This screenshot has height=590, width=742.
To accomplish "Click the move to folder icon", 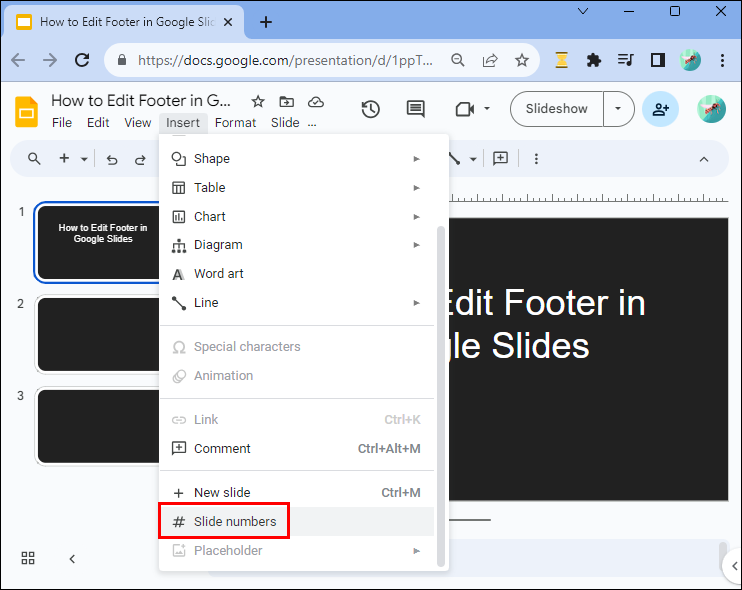I will 287,101.
